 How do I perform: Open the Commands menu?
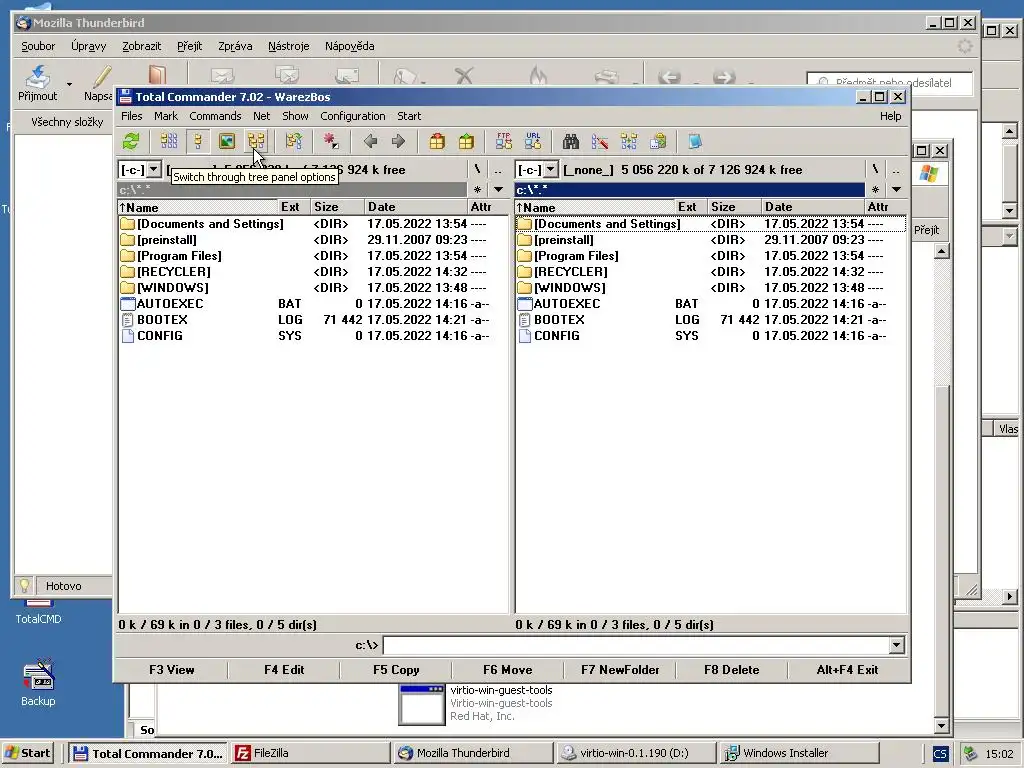(x=215, y=116)
